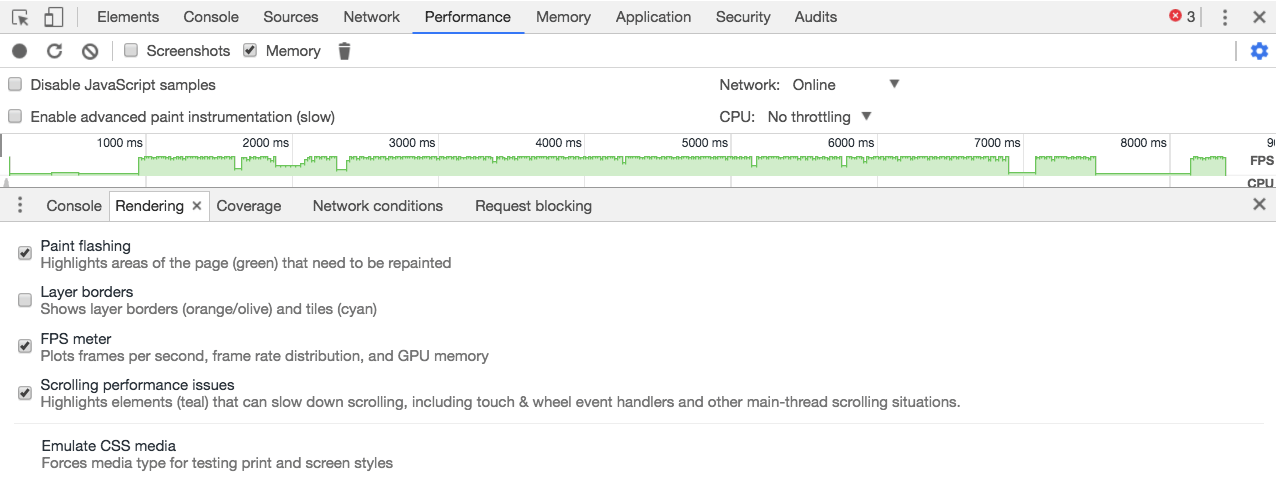Image resolution: width=1276 pixels, height=483 pixels.
Task: Click the 4000 ms mark in timeline overview
Action: point(558,143)
